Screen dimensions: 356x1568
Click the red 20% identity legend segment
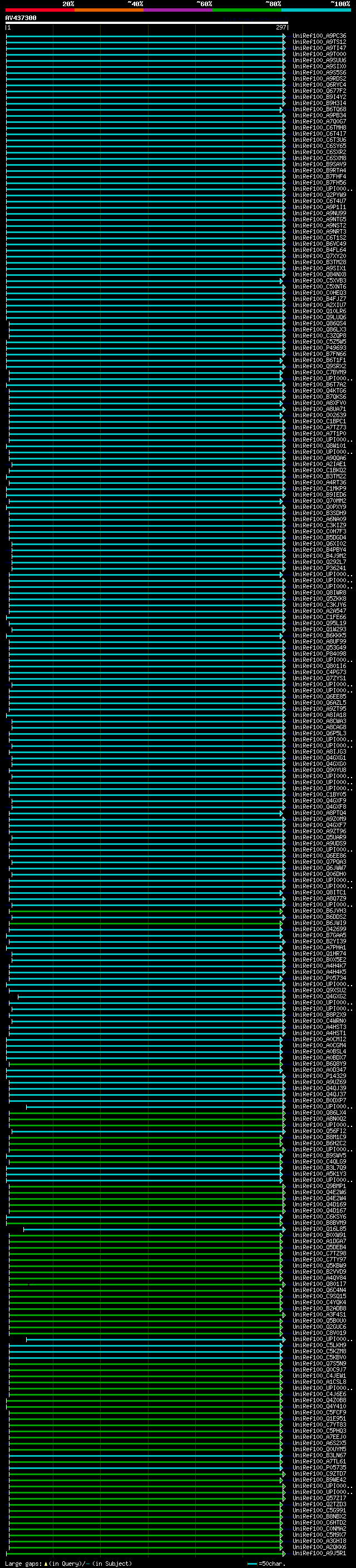pos(39,10)
